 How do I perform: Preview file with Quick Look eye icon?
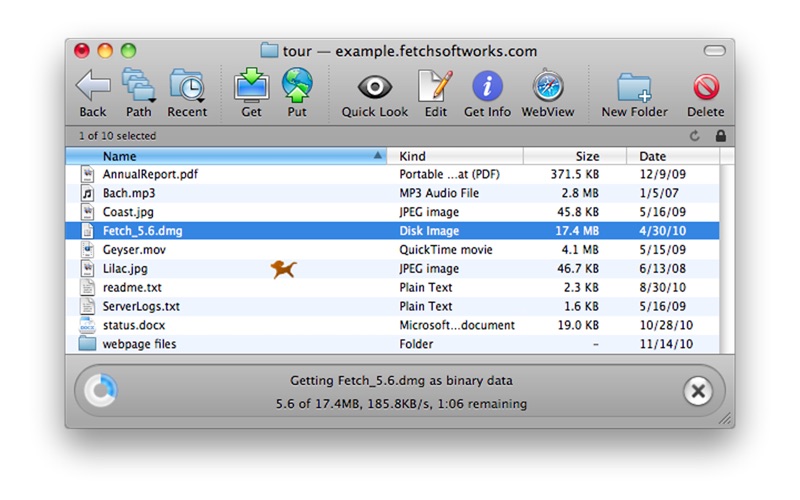(374, 87)
